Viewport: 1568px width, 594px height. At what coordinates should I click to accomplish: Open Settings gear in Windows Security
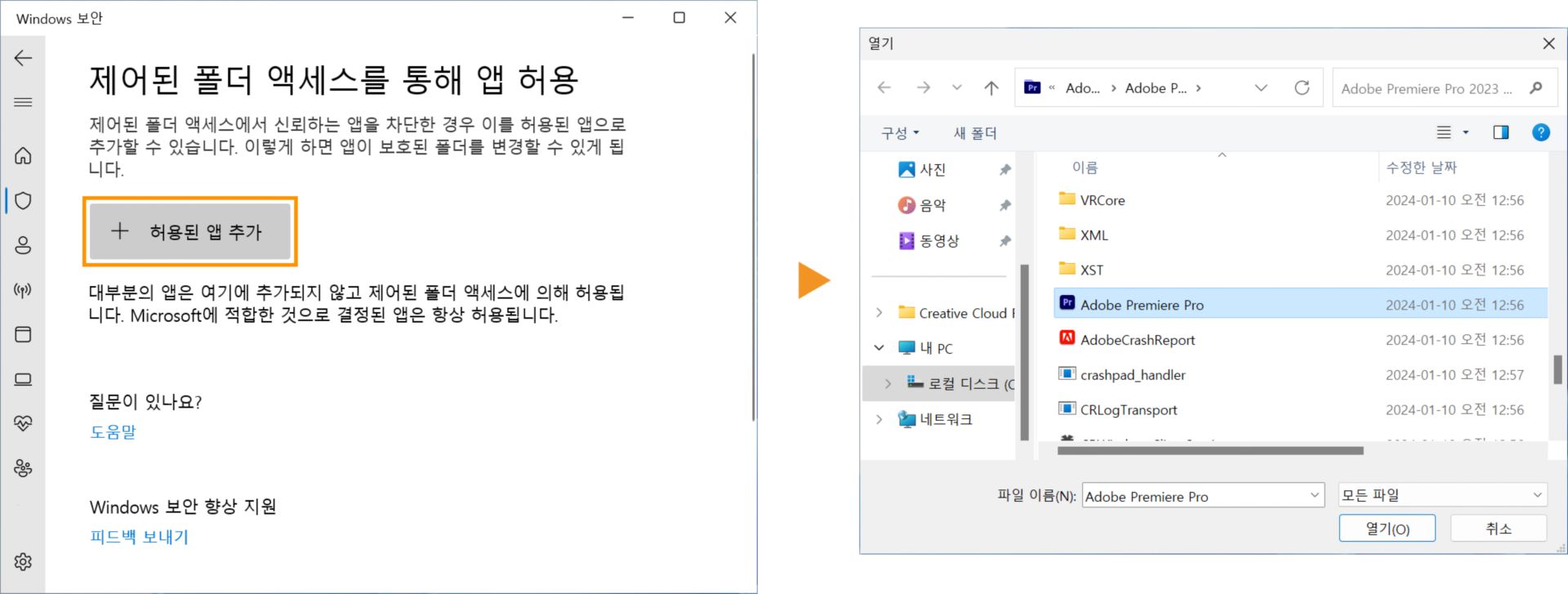coord(23,561)
